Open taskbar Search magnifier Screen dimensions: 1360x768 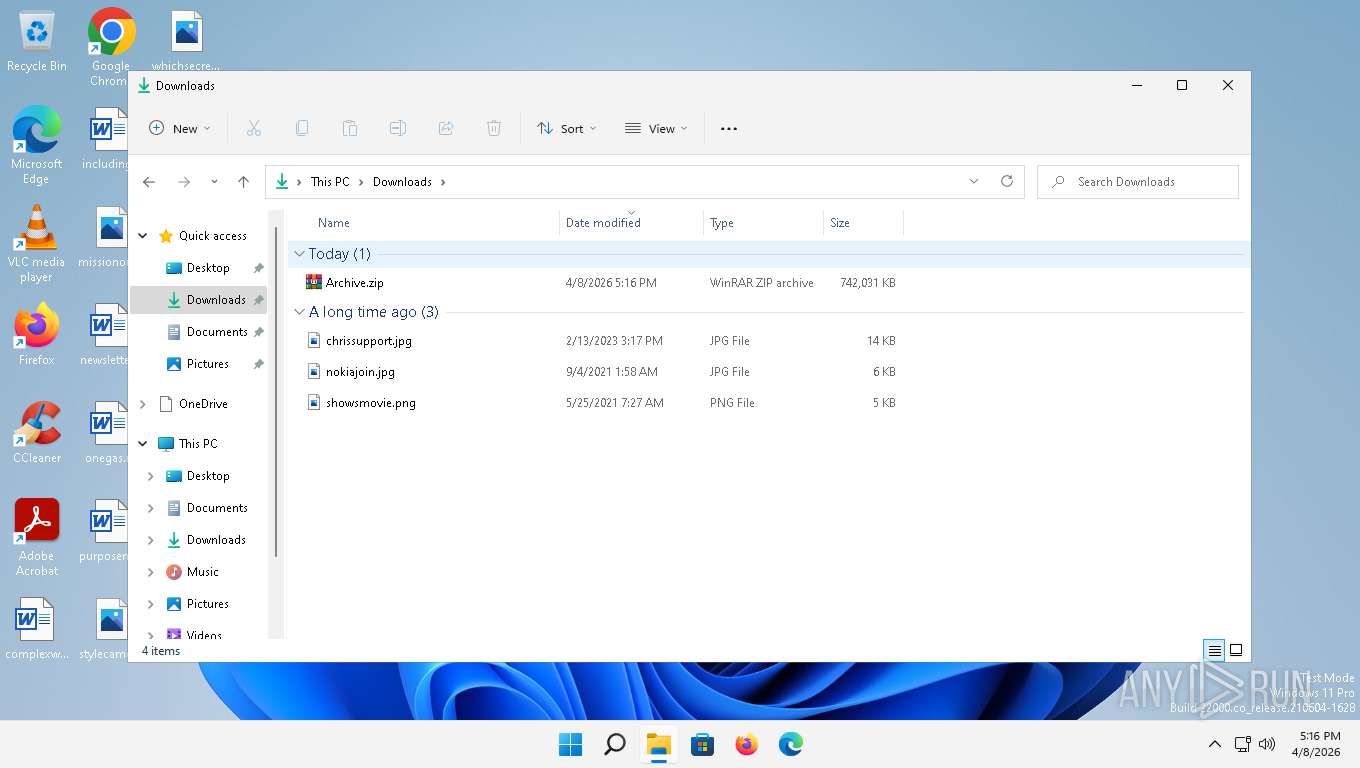click(614, 744)
